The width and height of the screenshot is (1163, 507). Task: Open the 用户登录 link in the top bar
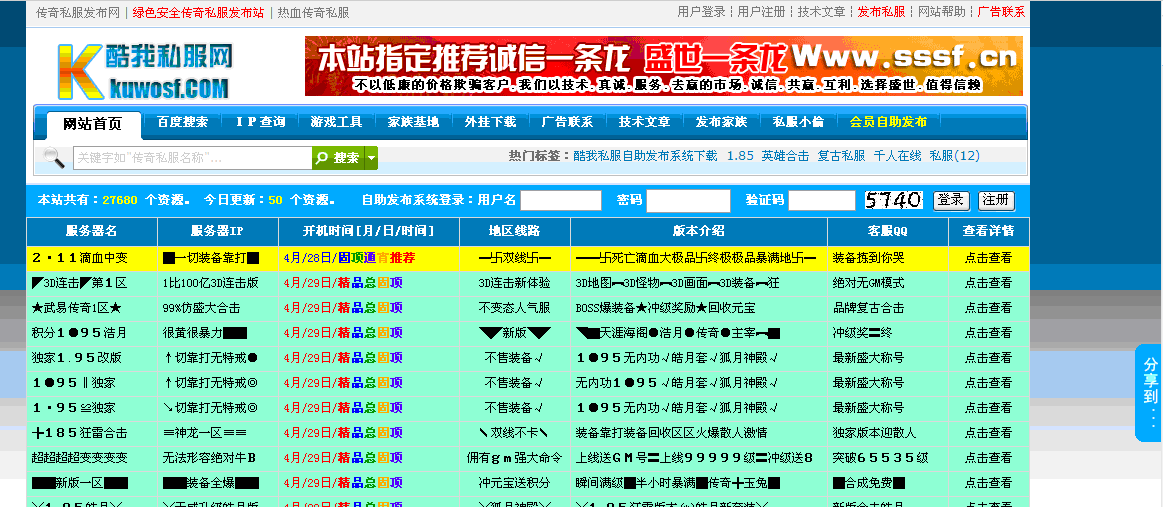pos(701,12)
